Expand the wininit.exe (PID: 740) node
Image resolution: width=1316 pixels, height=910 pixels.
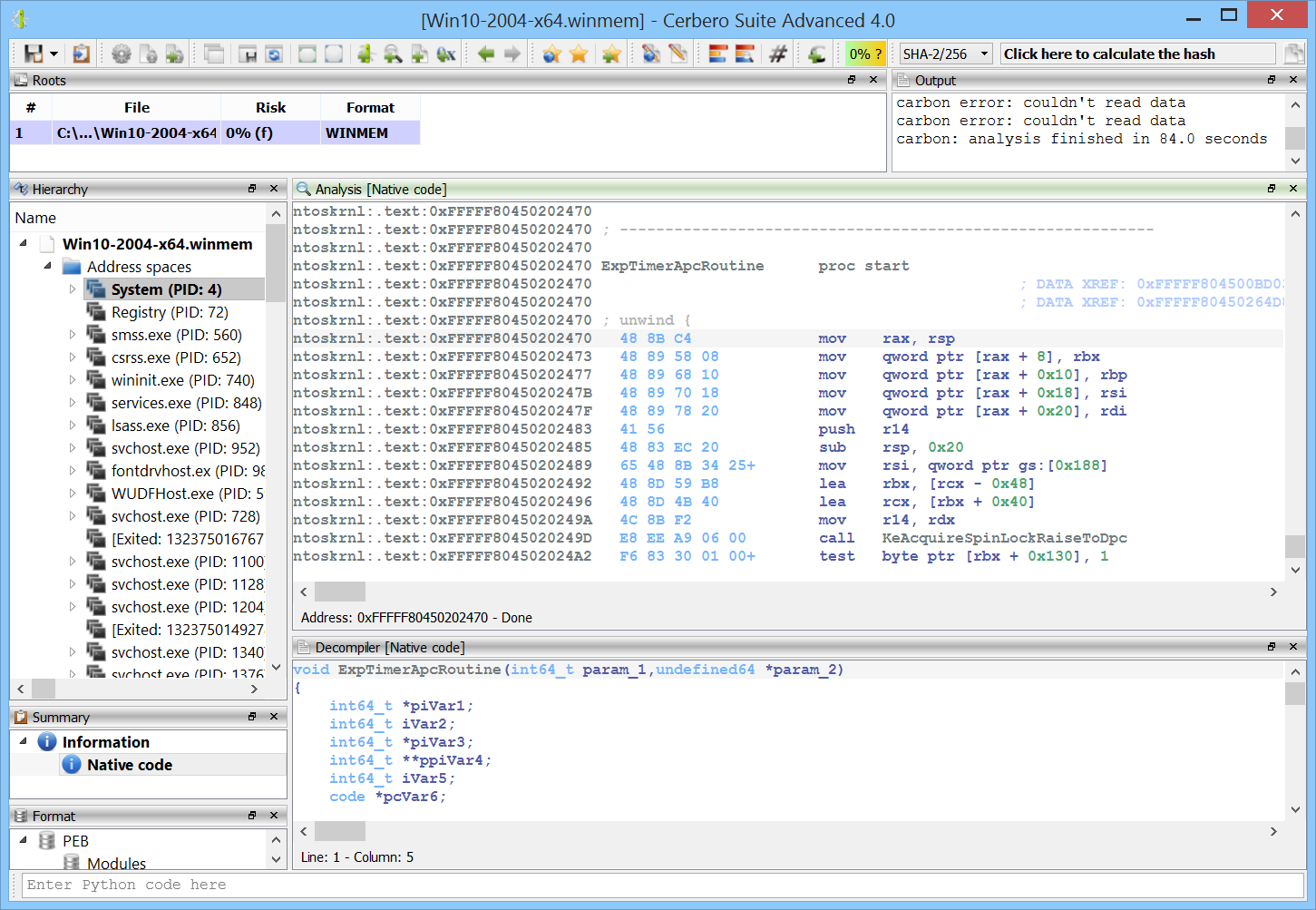coord(73,380)
